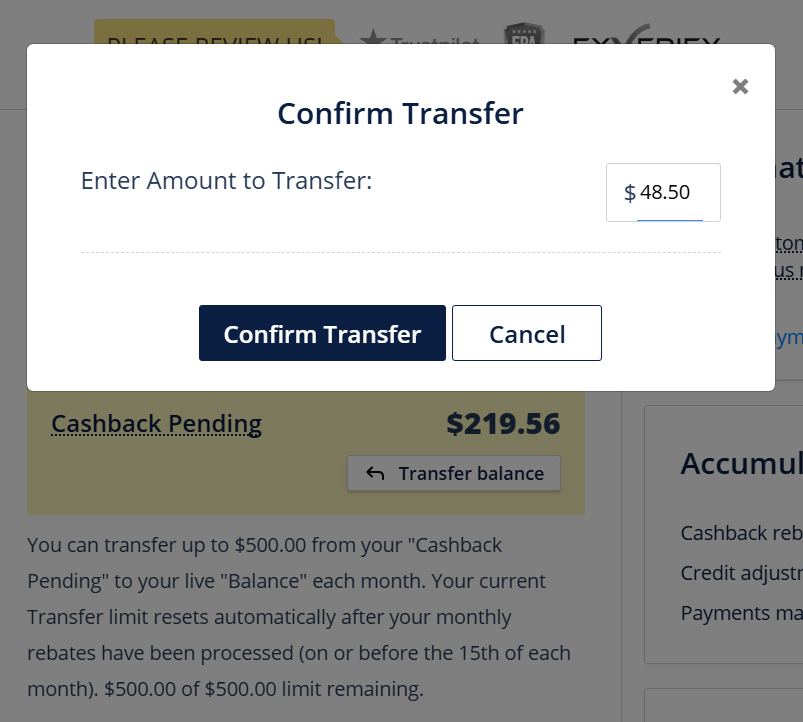Click the Trustpilot star icon in header
The image size is (803, 722).
[374, 40]
